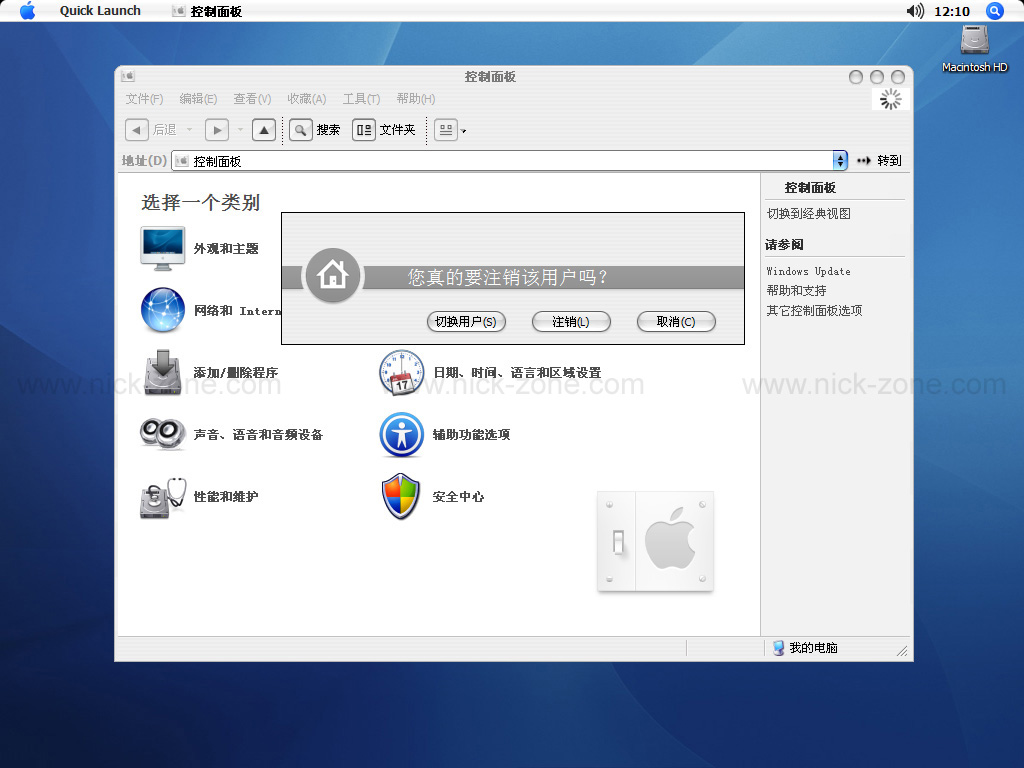Expand the Back history dropdown arrow
1024x768 pixels.
(x=189, y=130)
